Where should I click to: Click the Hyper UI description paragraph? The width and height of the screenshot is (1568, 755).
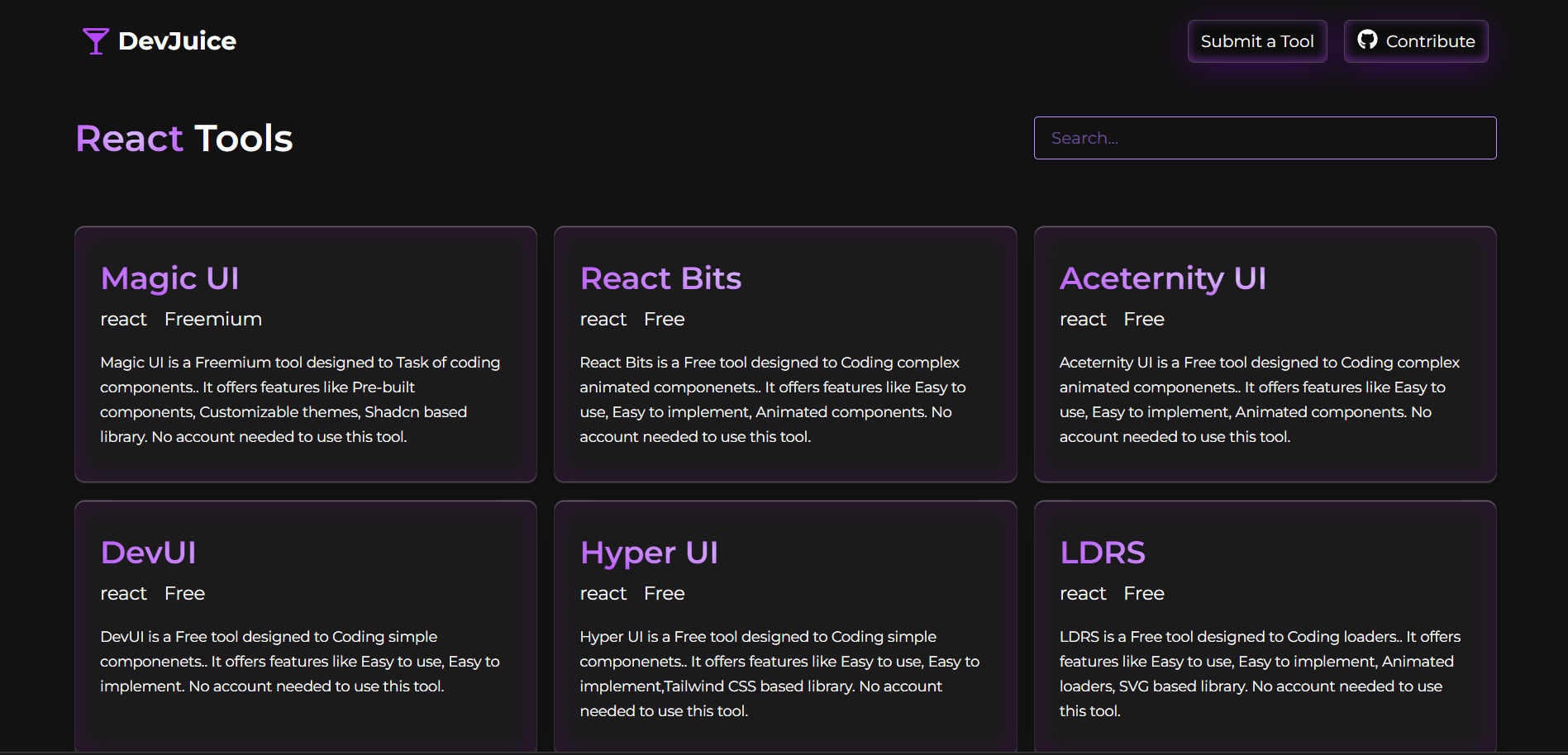pyautogui.click(x=779, y=674)
